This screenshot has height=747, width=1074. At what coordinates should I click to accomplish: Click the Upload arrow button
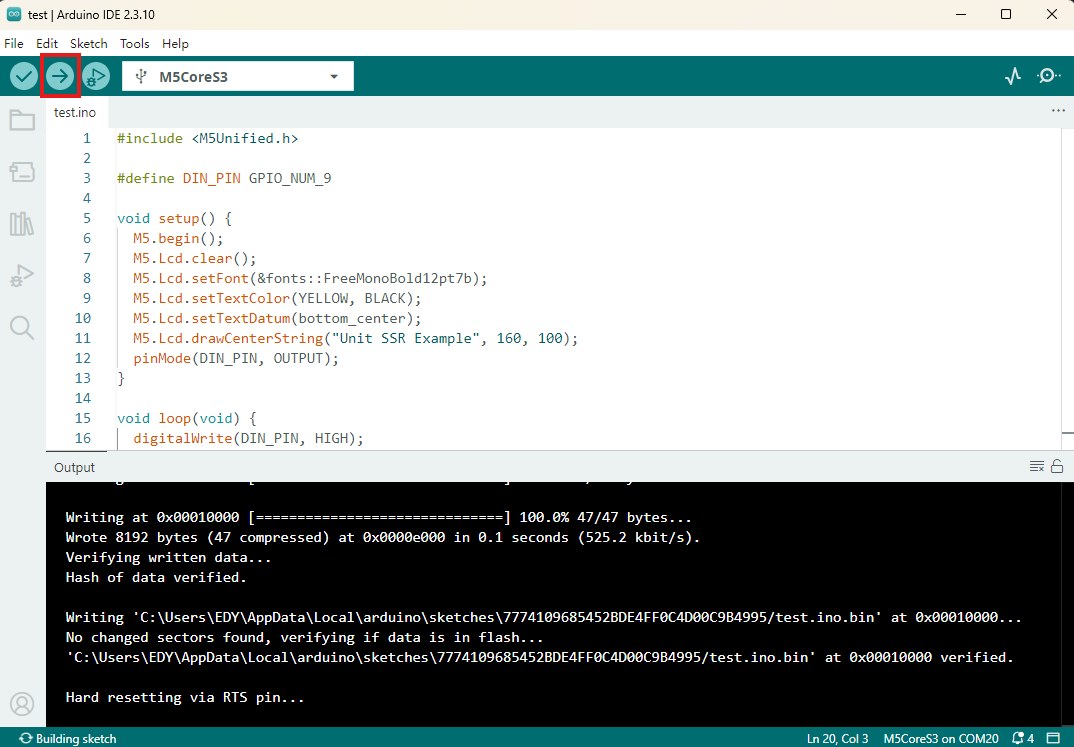click(60, 76)
